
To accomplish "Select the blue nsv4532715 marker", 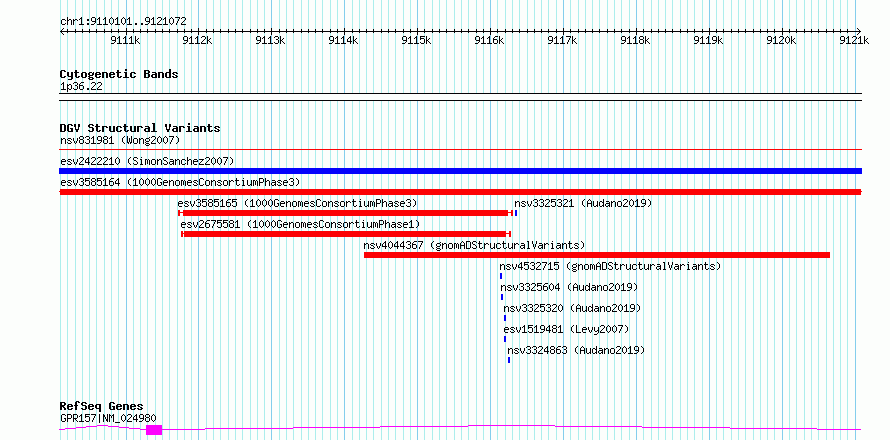I will pyautogui.click(x=501, y=276).
